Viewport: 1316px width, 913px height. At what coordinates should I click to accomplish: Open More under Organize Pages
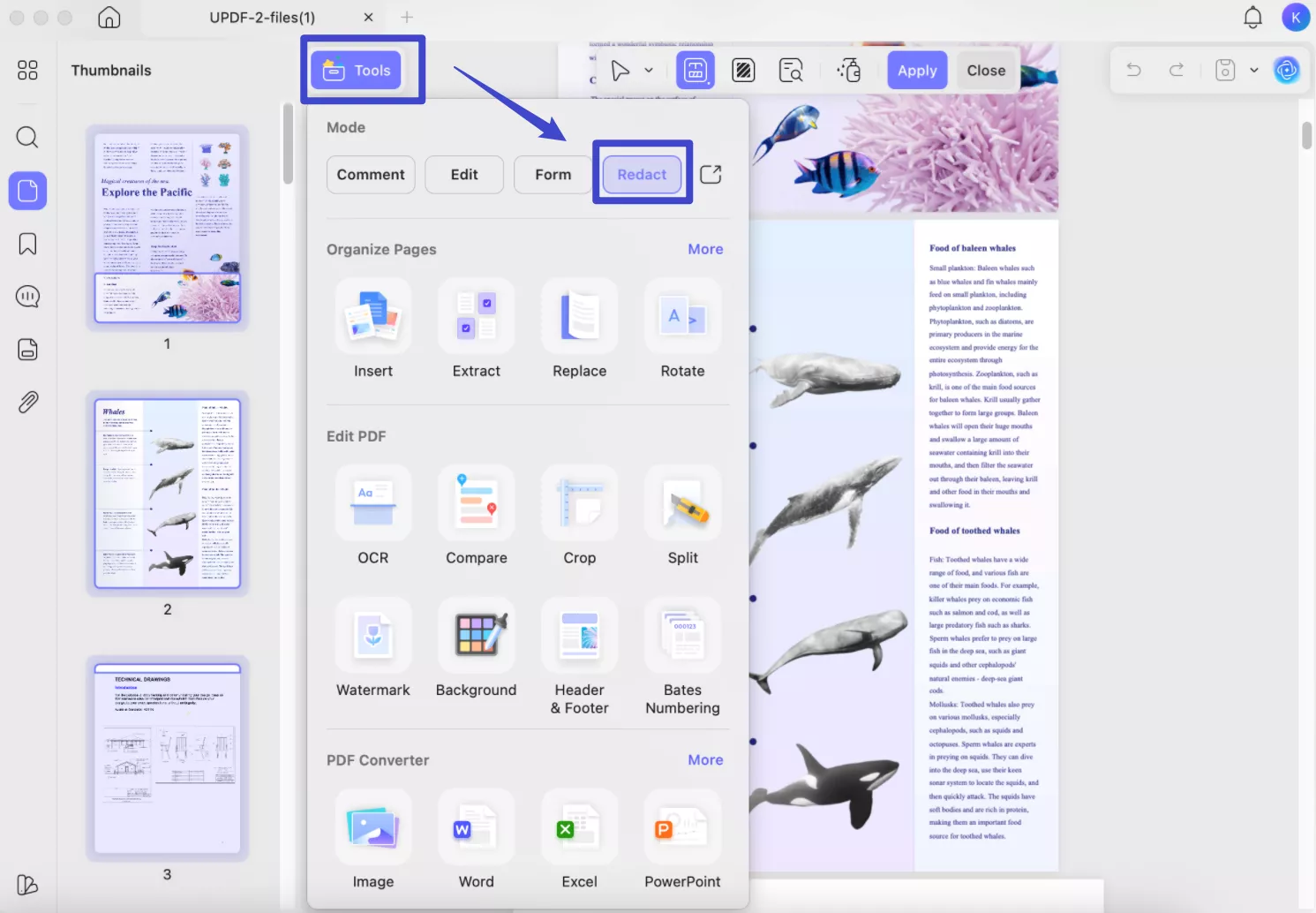pos(705,249)
